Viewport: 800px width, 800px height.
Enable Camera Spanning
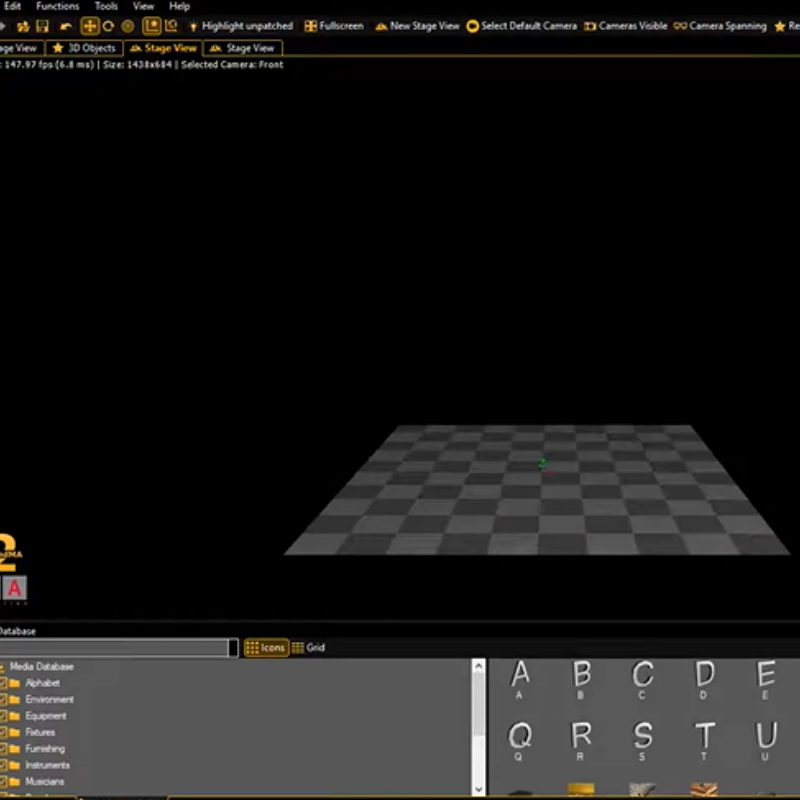point(720,26)
